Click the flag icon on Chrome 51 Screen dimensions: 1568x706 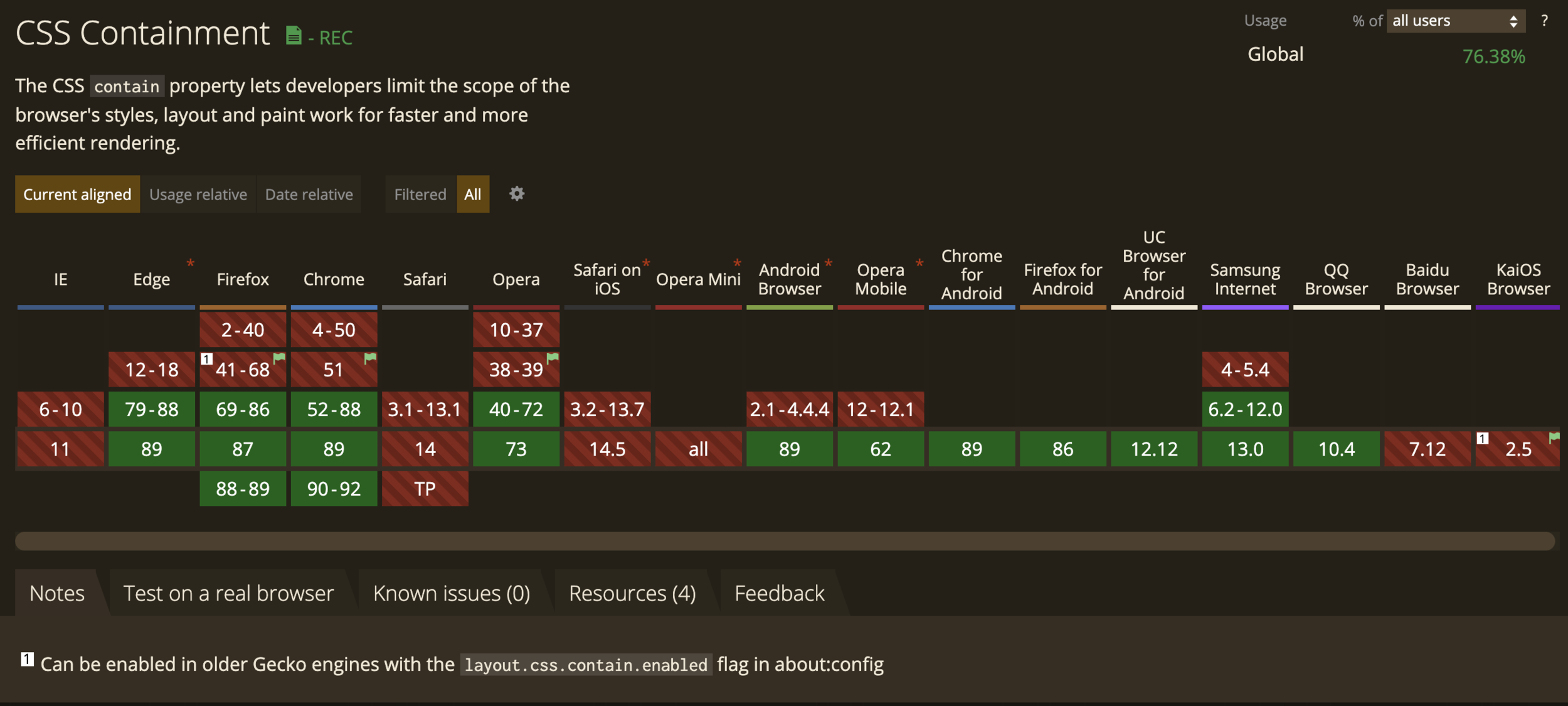371,358
